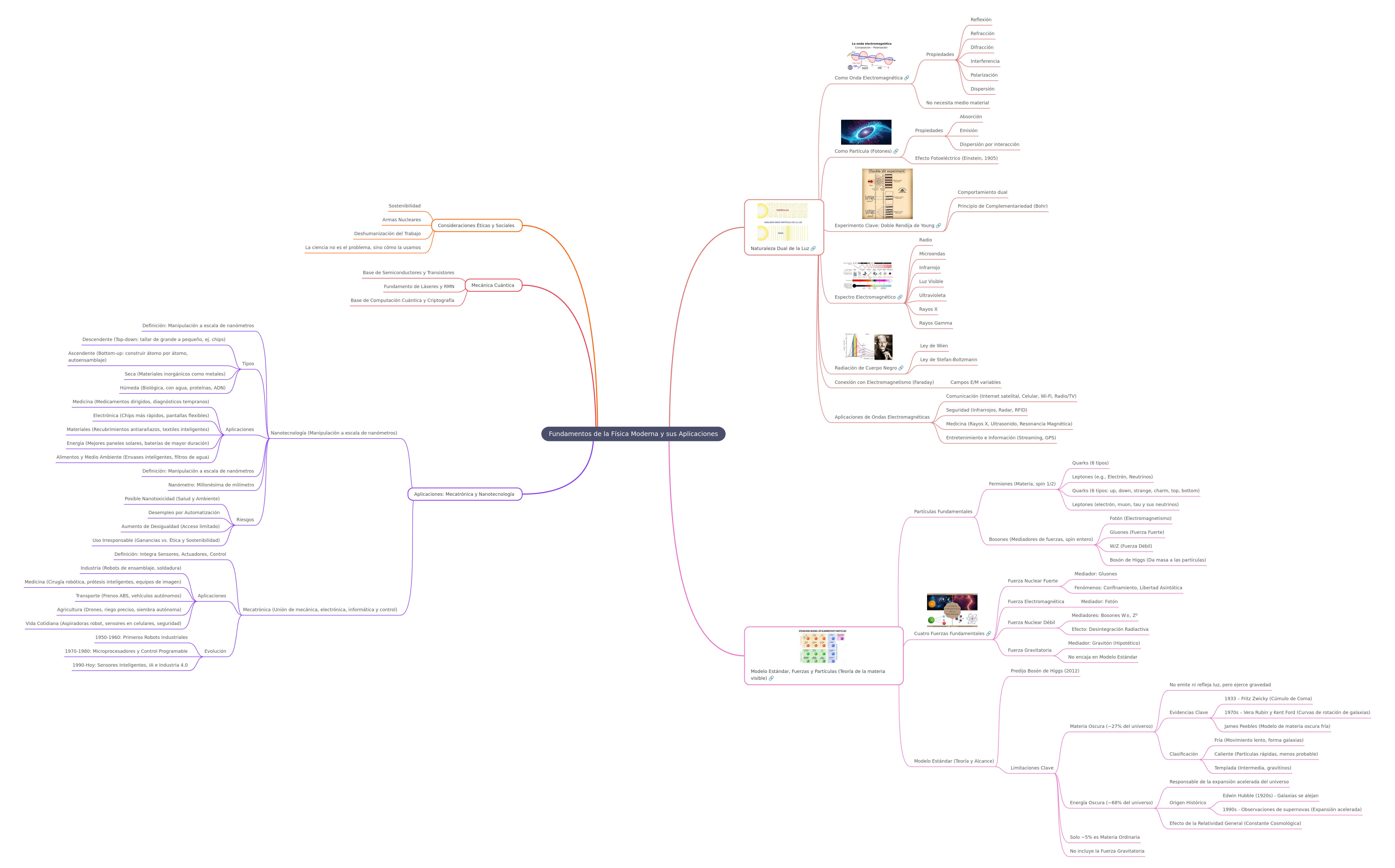1395x868 pixels.
Task: Select the Double slit experiment picture
Action: coord(887,194)
